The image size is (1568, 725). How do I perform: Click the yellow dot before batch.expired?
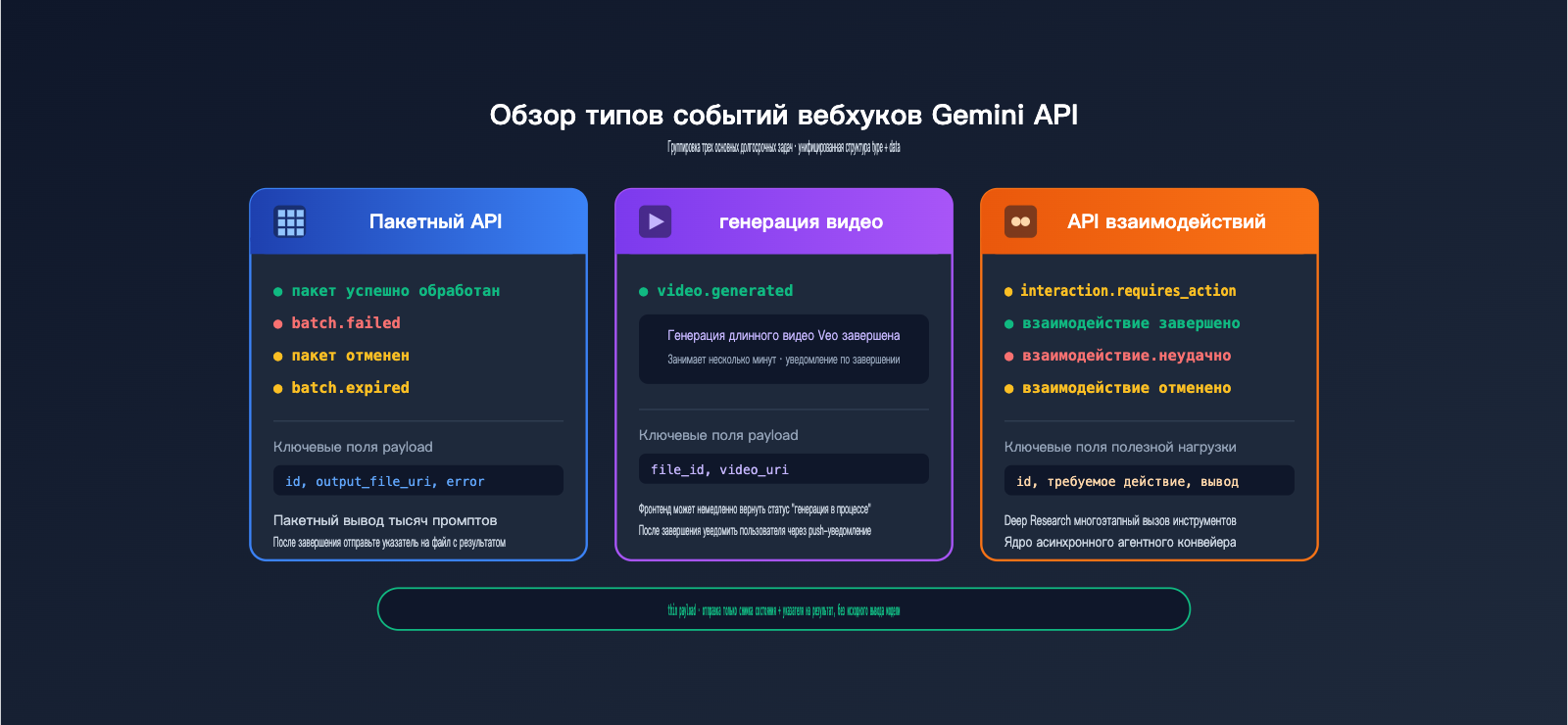pos(278,389)
